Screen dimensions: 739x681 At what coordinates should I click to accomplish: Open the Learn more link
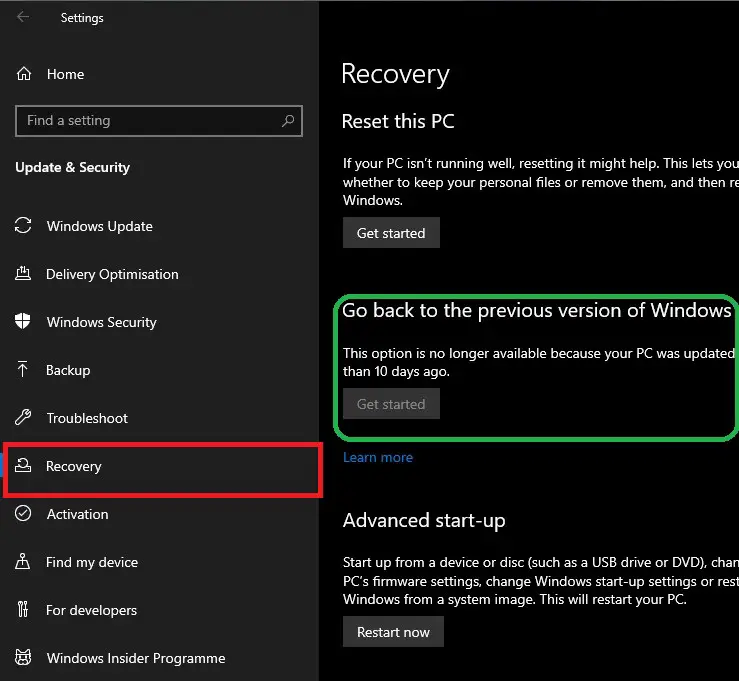click(377, 457)
